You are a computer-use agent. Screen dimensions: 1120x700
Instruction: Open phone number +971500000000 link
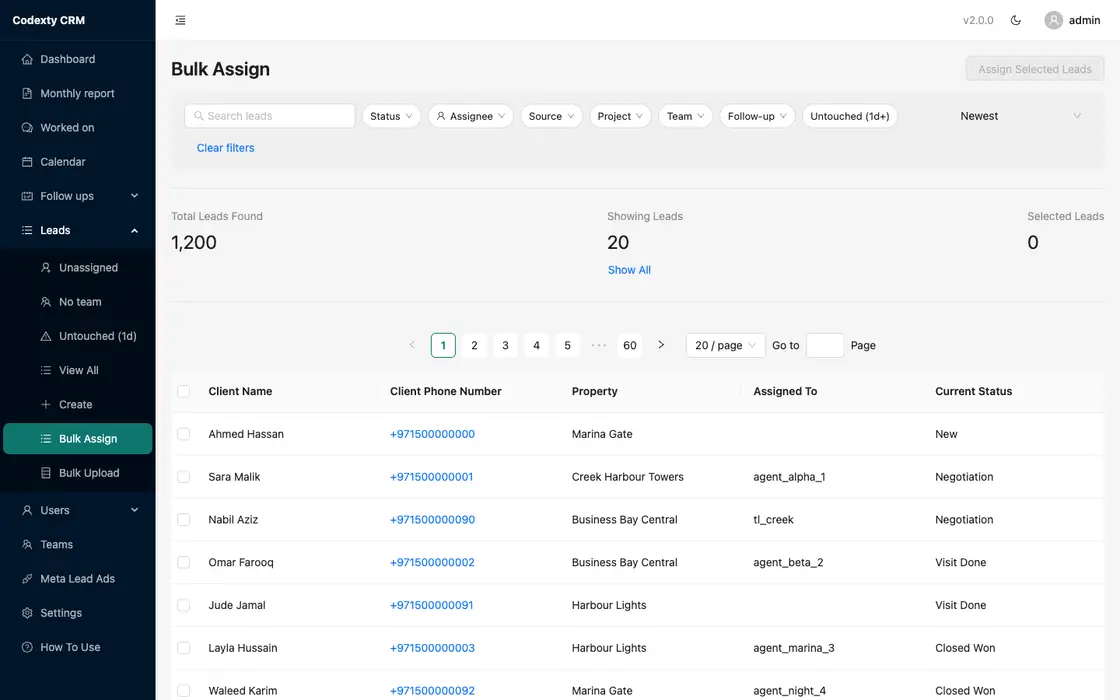point(432,434)
